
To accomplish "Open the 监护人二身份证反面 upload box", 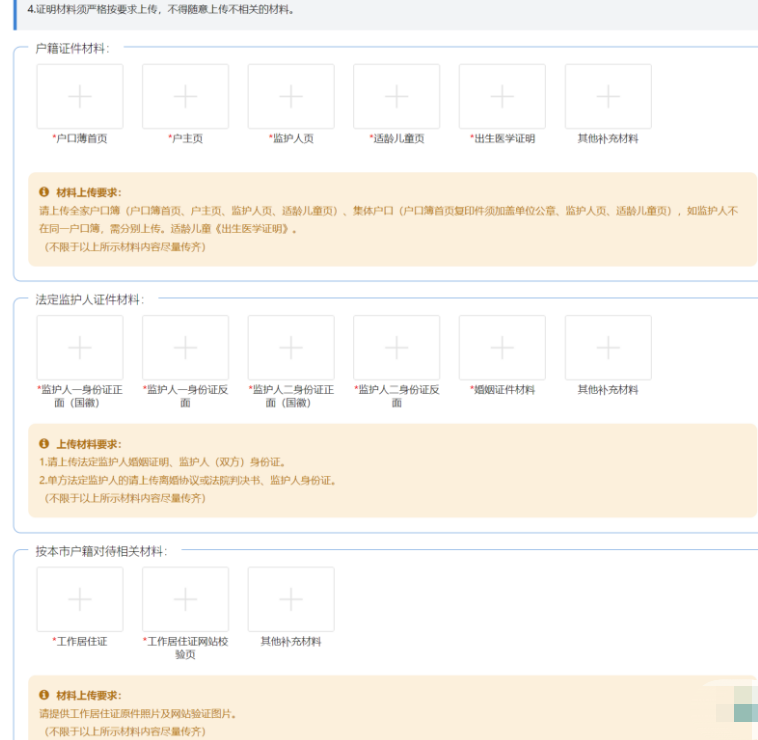I will coord(397,348).
